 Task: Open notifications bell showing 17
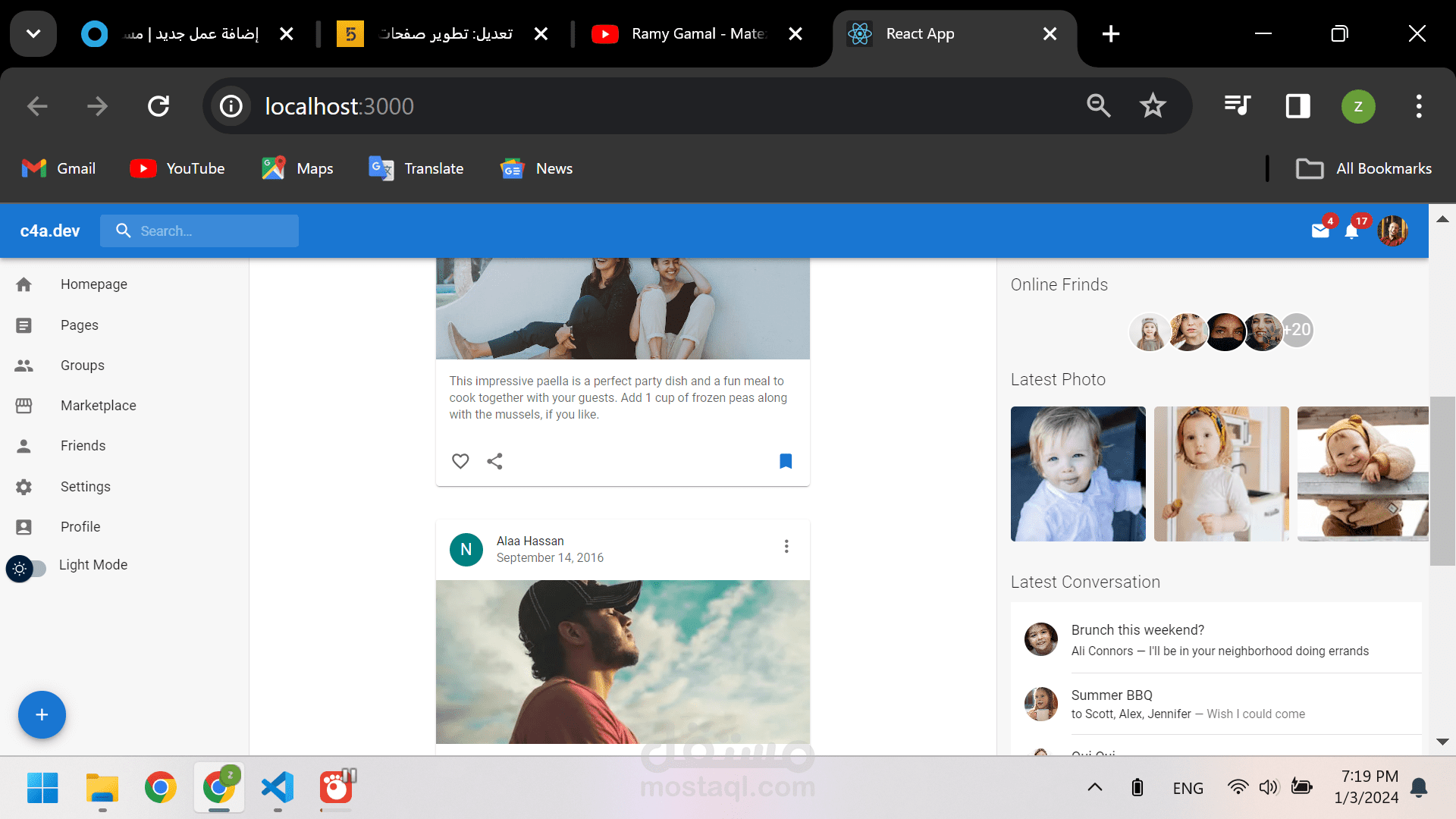(1351, 231)
